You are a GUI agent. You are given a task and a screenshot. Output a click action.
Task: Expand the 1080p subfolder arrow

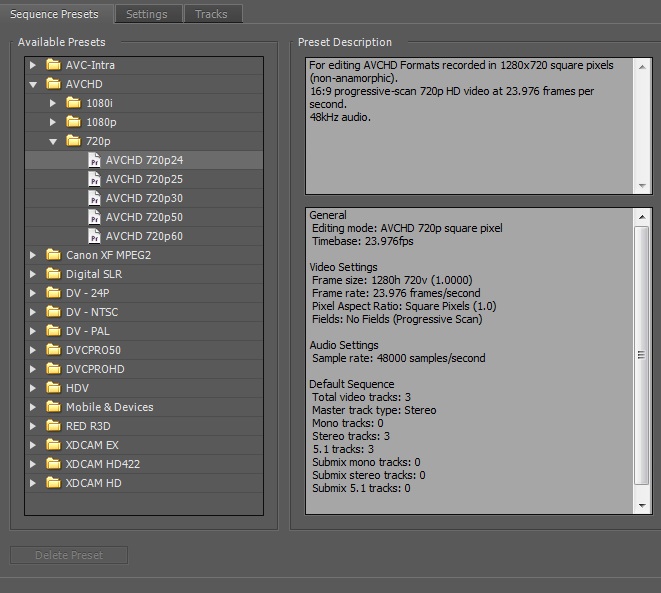click(53, 122)
